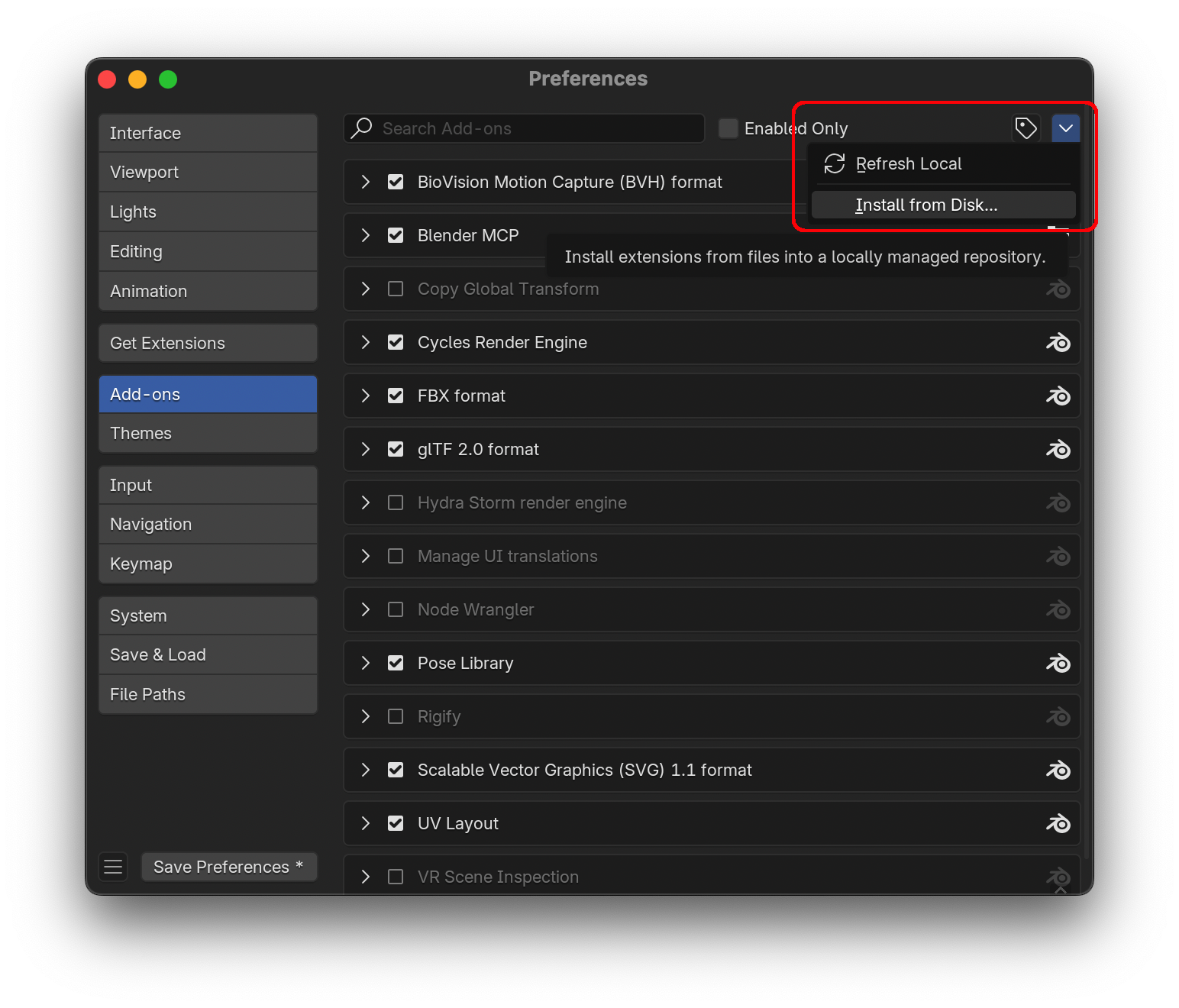This screenshot has height=1008, width=1179.
Task: Click the Blender logo on UV Layout row
Action: [1058, 823]
